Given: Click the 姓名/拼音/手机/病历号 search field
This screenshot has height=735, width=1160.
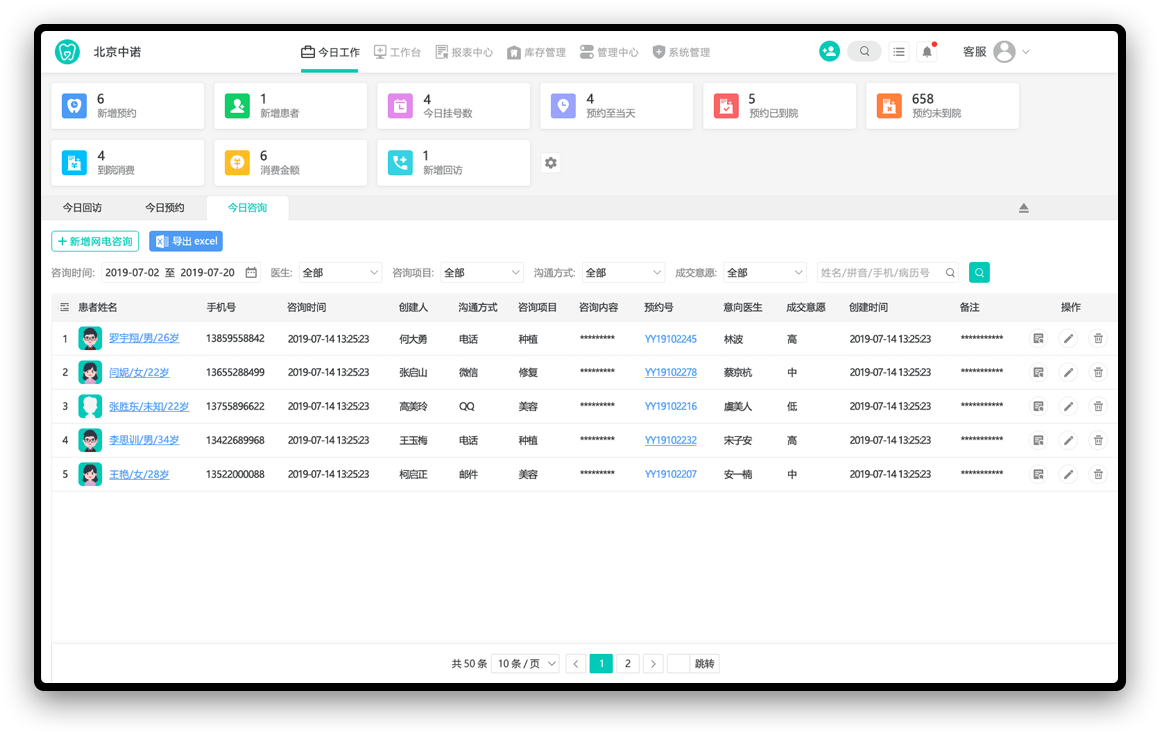Looking at the screenshot, I should coord(888,273).
